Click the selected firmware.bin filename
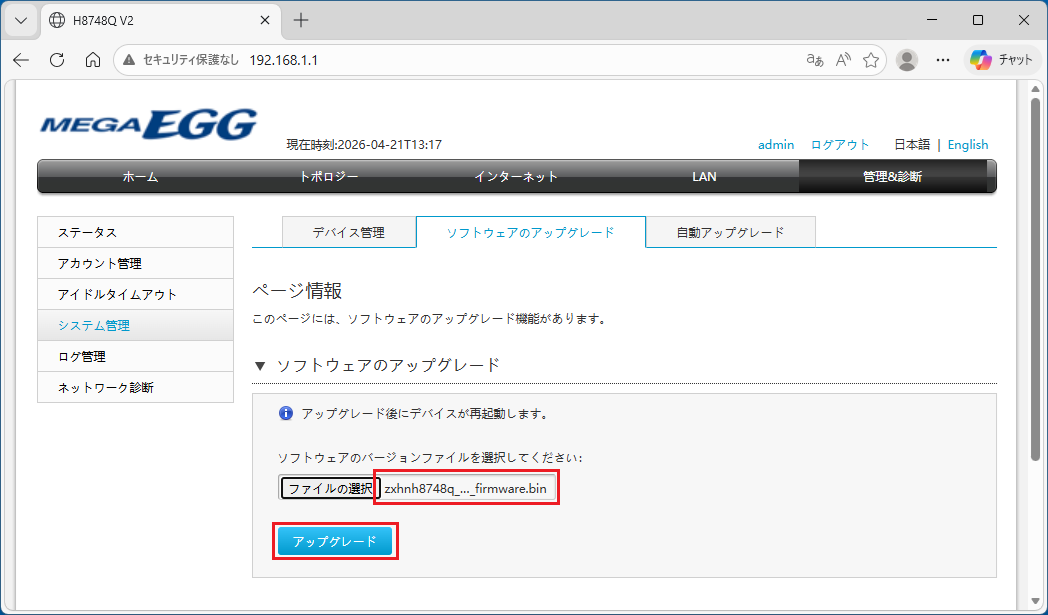The width and height of the screenshot is (1048, 615). click(466, 489)
